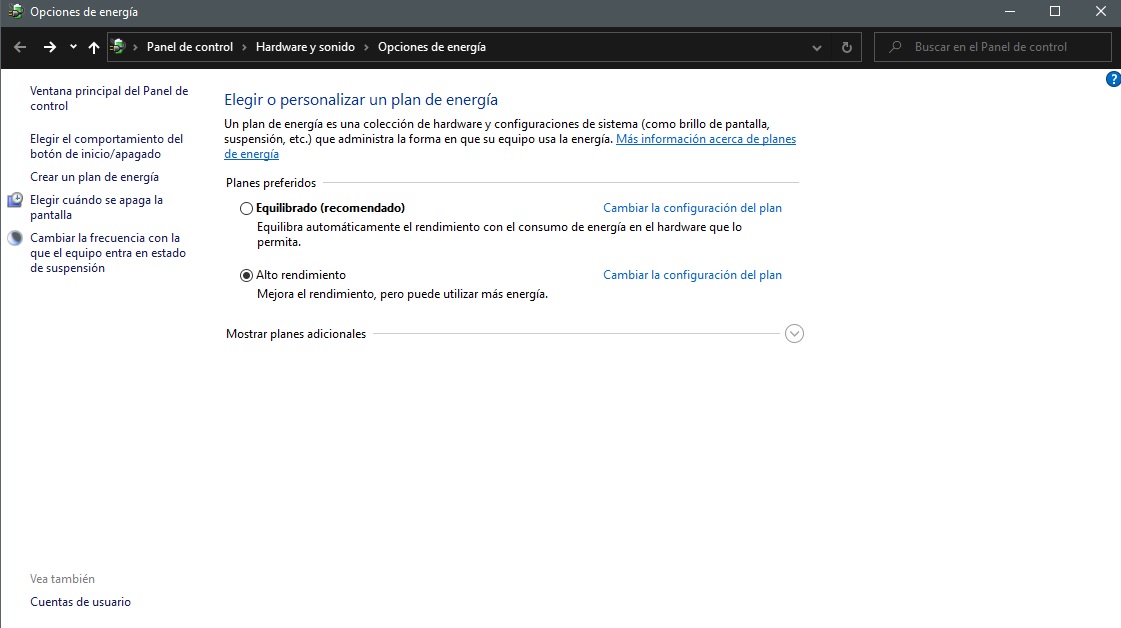Click the back navigation arrow
1121x628 pixels.
(x=20, y=47)
